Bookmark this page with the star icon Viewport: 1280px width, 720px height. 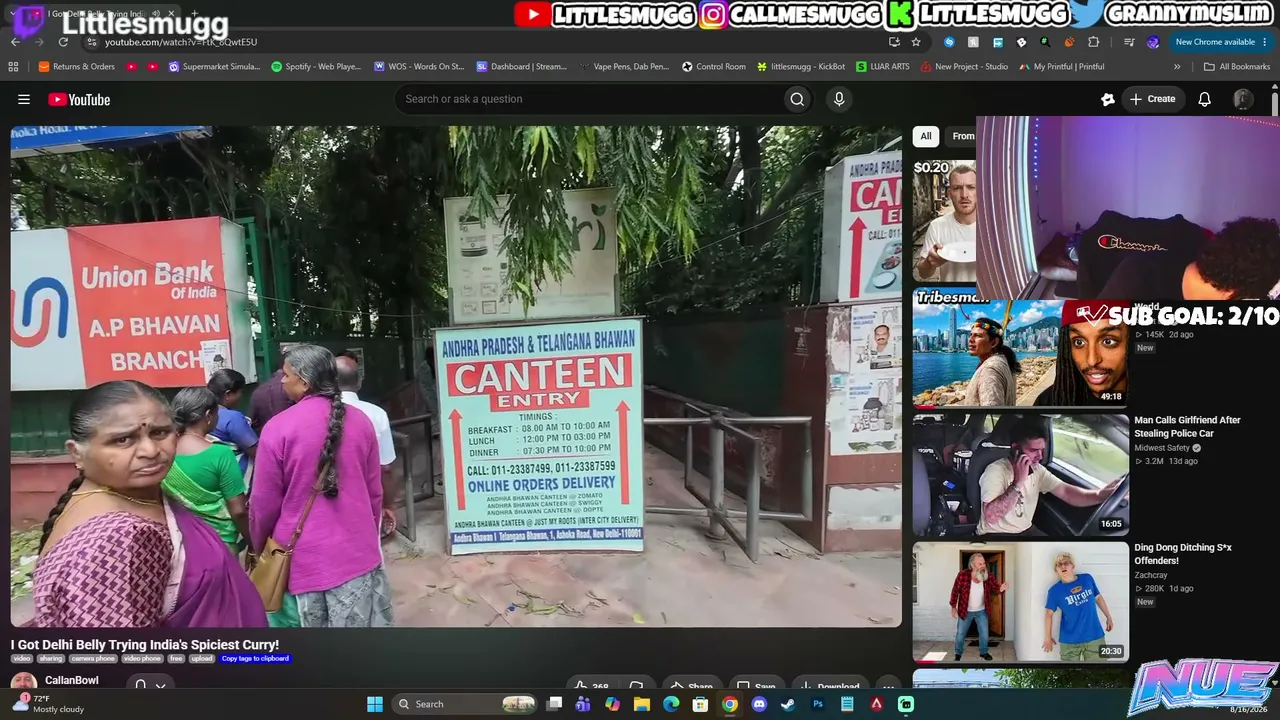pos(916,42)
